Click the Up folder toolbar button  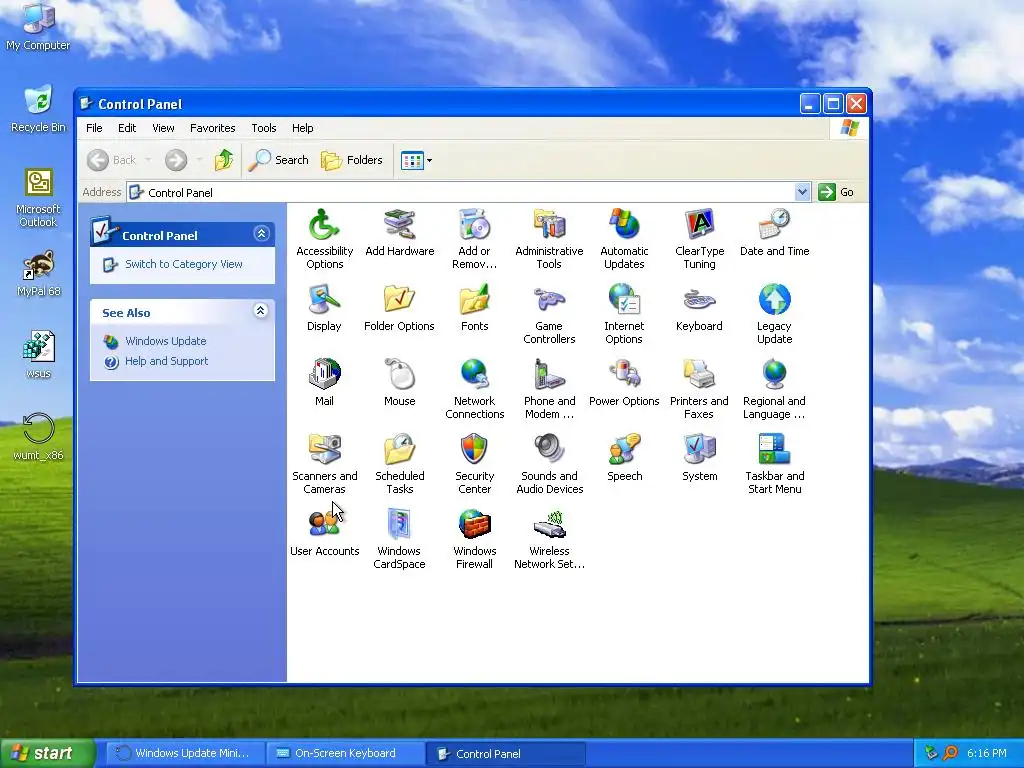coord(224,160)
